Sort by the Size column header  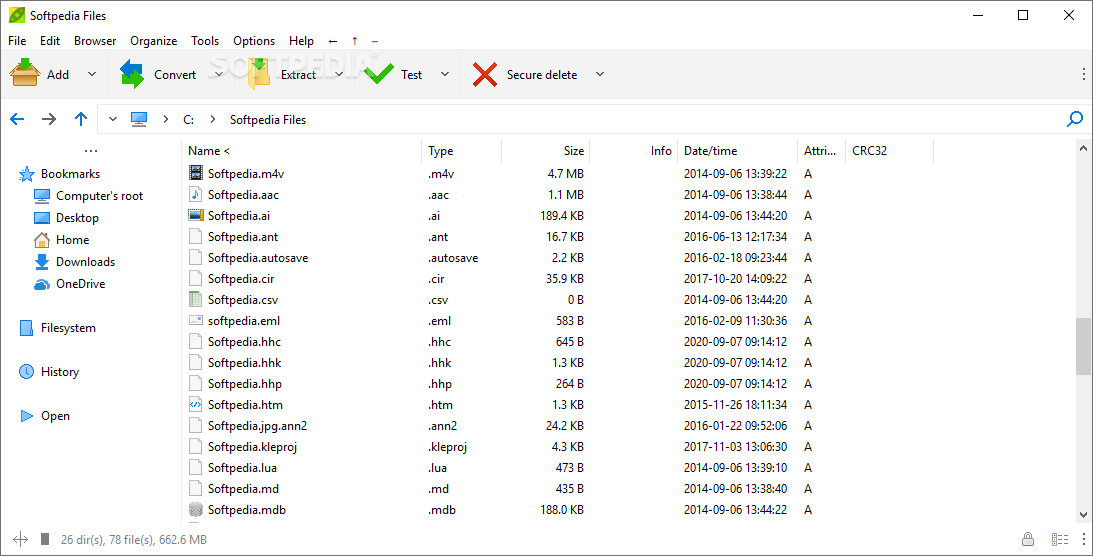click(545, 150)
